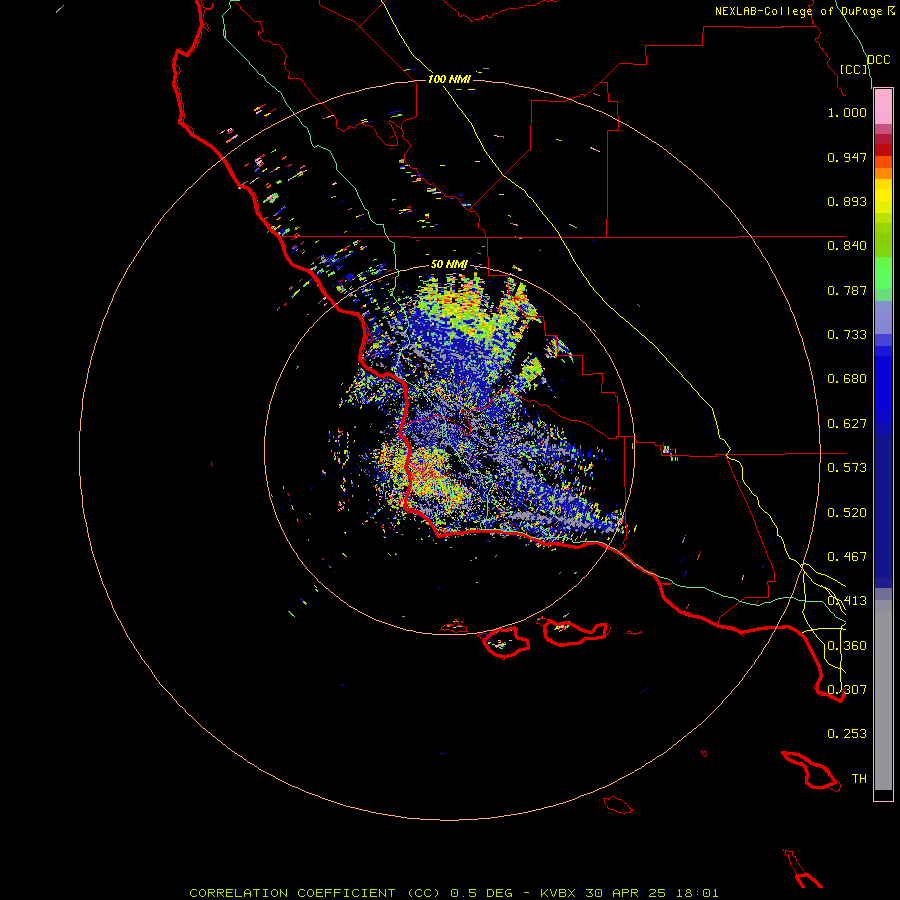
Task: Click the 0.733 scale value
Action: (x=847, y=335)
